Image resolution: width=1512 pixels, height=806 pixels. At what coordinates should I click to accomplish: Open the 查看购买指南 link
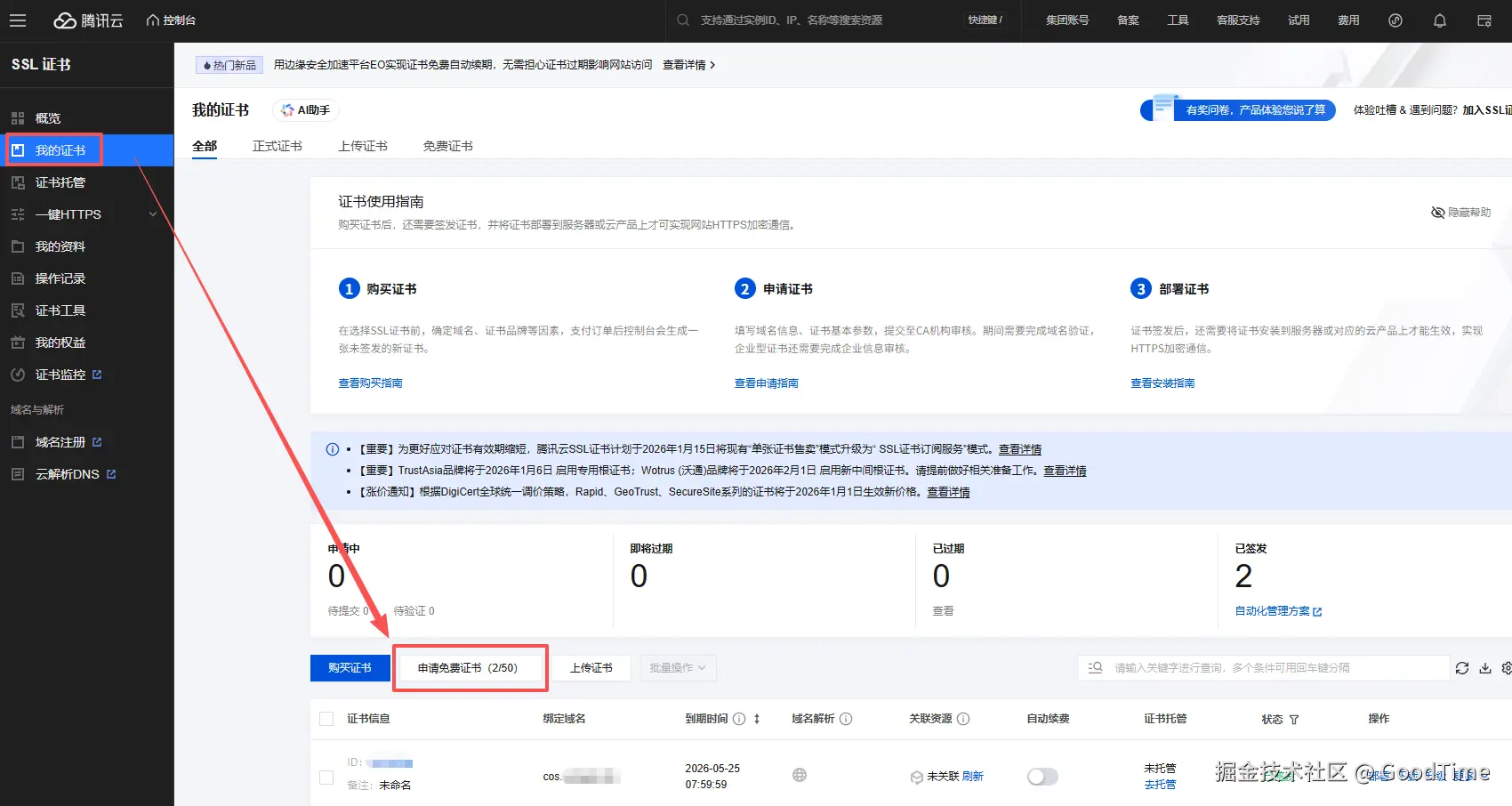(x=370, y=383)
